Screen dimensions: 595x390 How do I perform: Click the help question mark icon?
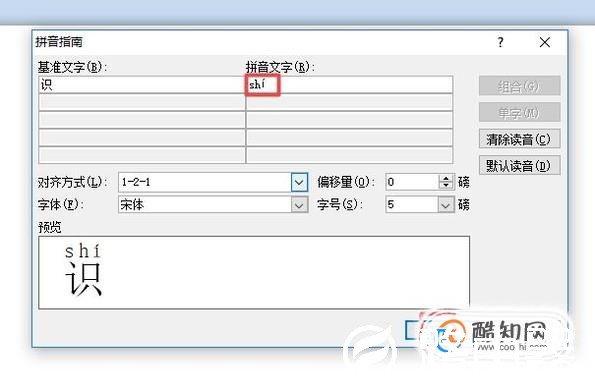[501, 42]
